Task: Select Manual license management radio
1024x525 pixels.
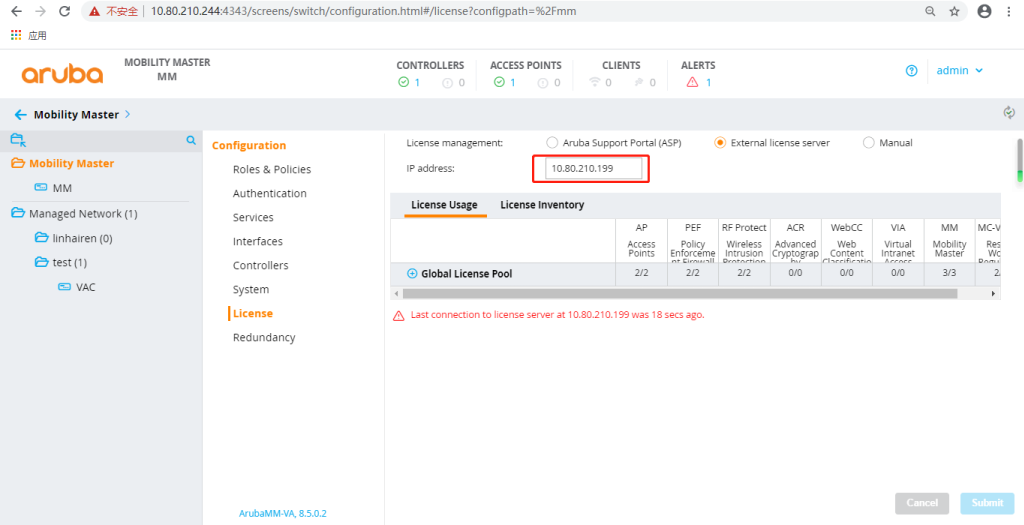Action: click(x=869, y=142)
